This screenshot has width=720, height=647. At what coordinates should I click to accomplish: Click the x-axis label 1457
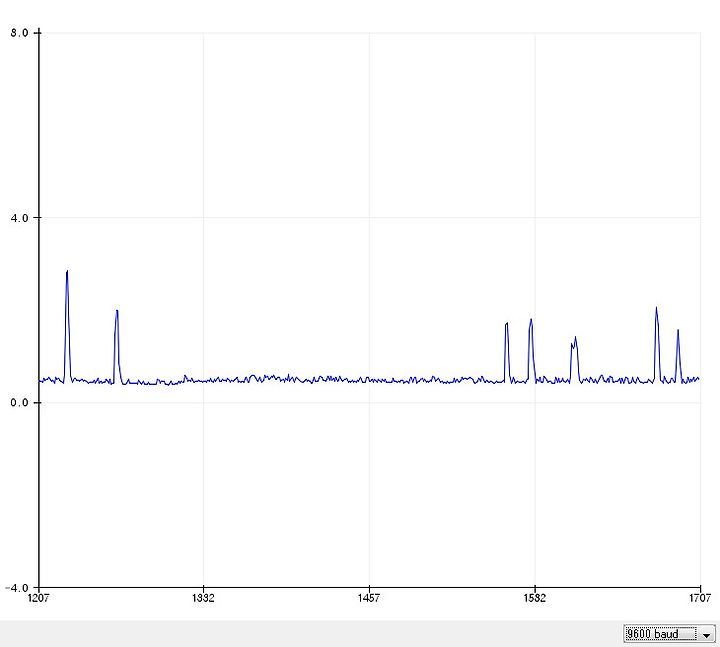[369, 597]
